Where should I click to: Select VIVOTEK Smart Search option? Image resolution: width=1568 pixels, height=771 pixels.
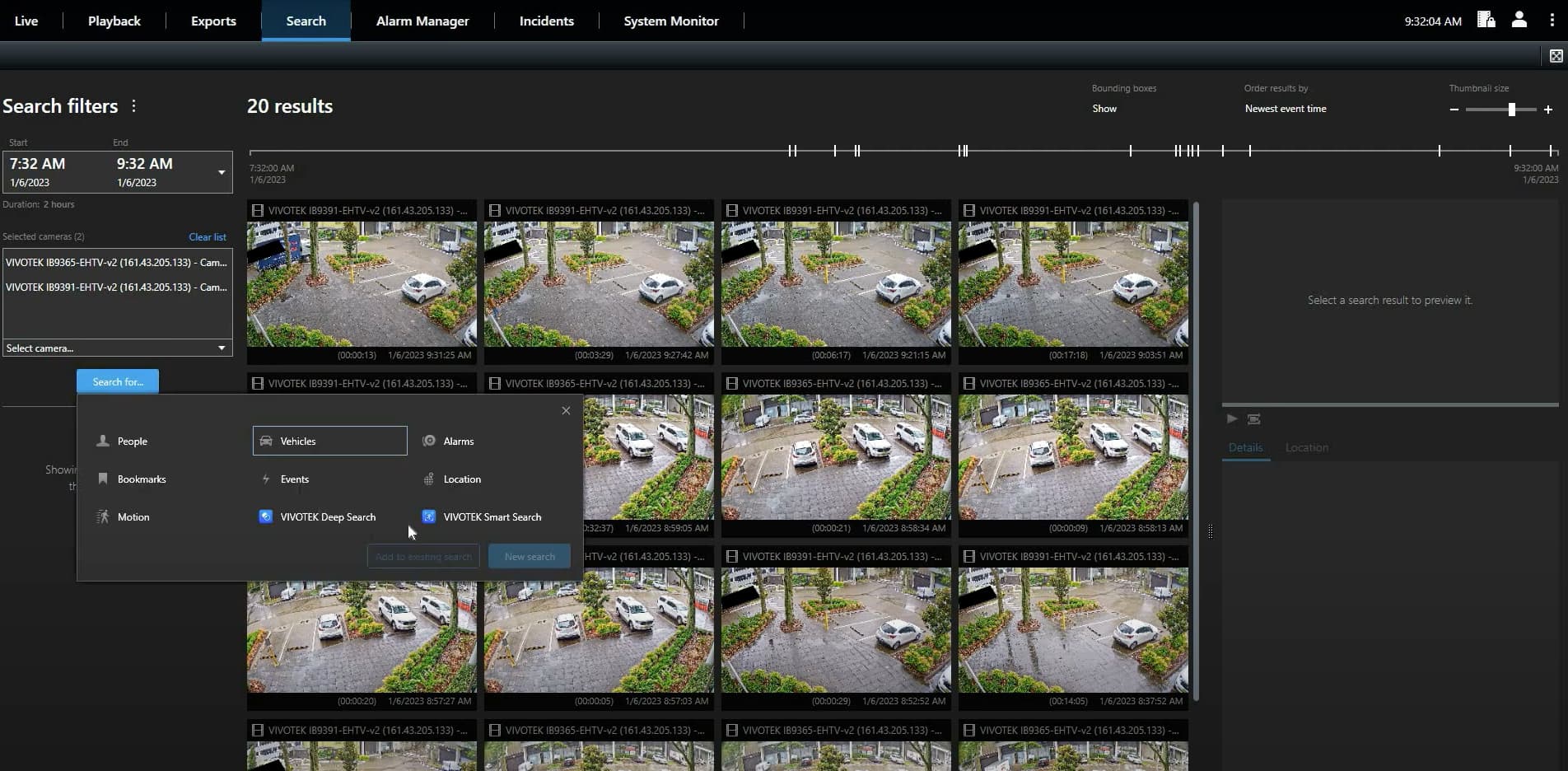click(x=492, y=517)
